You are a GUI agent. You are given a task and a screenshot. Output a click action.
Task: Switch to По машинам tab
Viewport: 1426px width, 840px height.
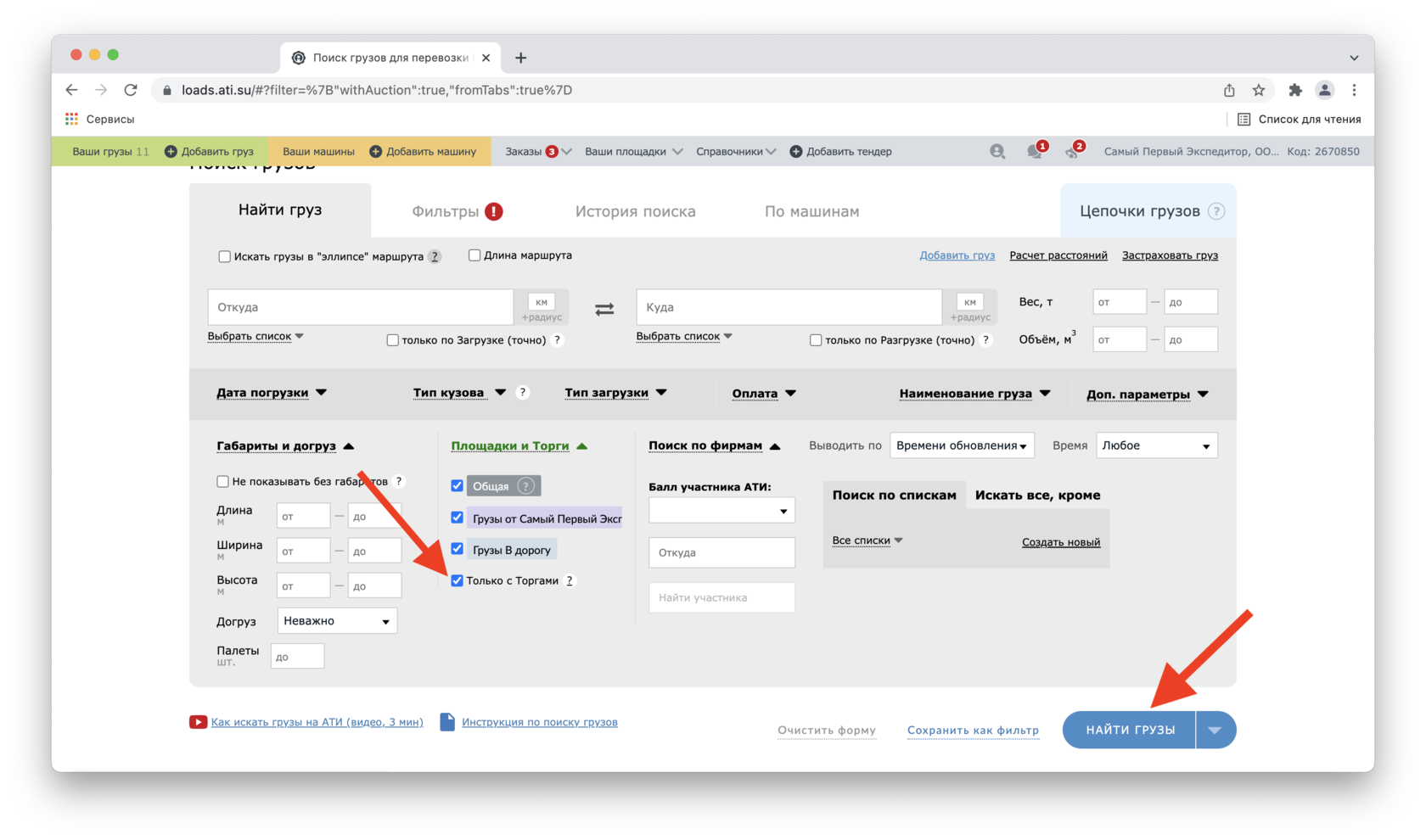pos(811,211)
